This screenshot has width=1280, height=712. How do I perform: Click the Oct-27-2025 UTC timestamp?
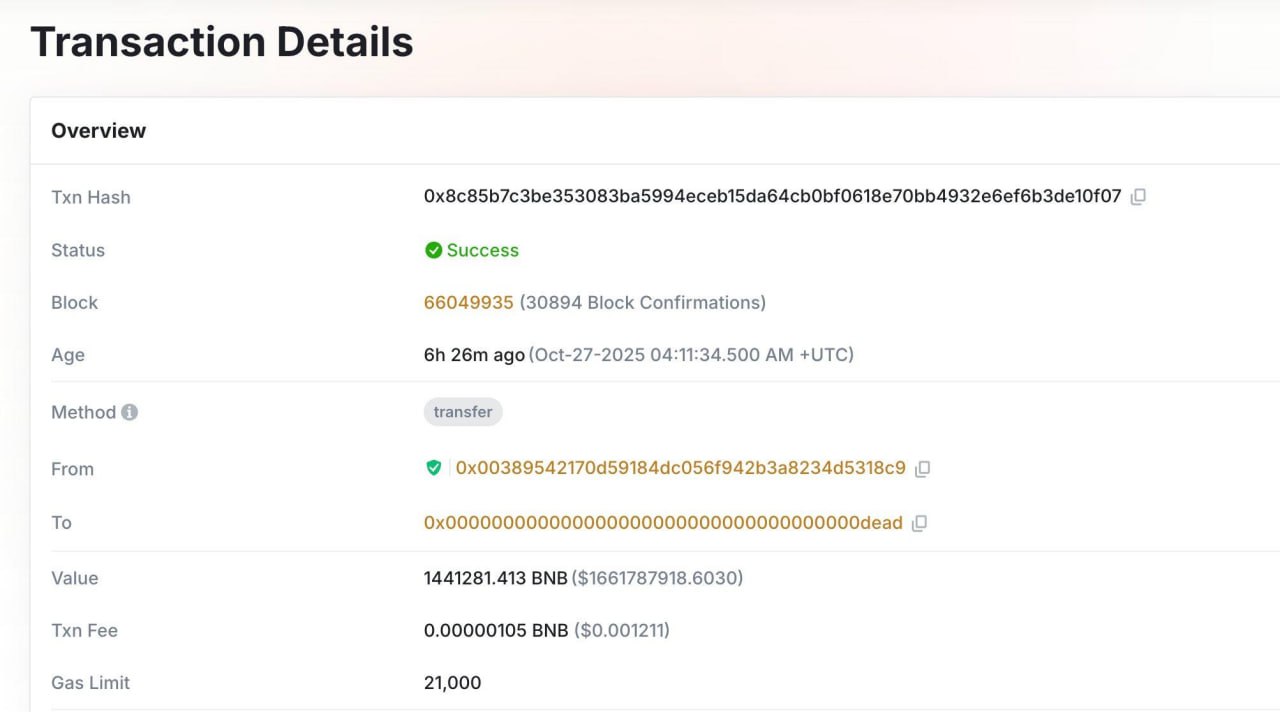click(691, 355)
